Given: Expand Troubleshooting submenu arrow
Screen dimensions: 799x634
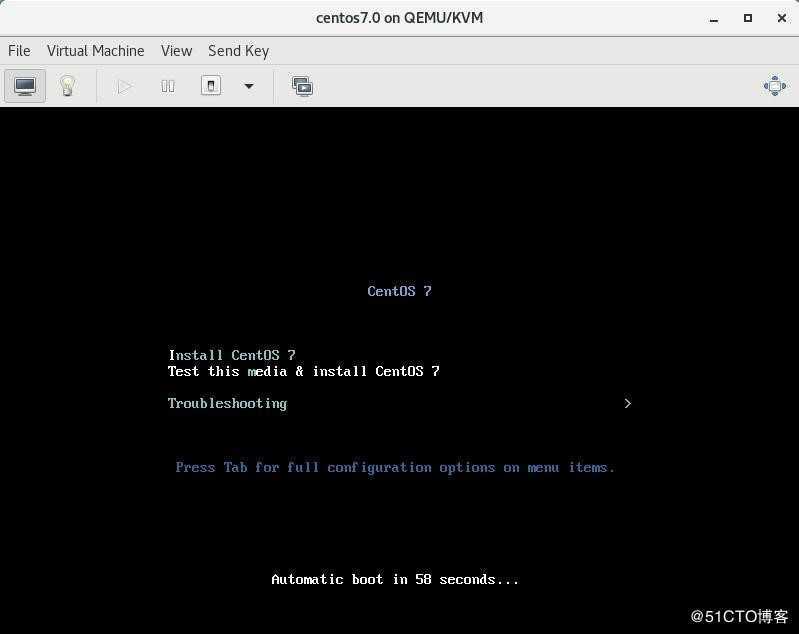Looking at the screenshot, I should coord(628,403).
